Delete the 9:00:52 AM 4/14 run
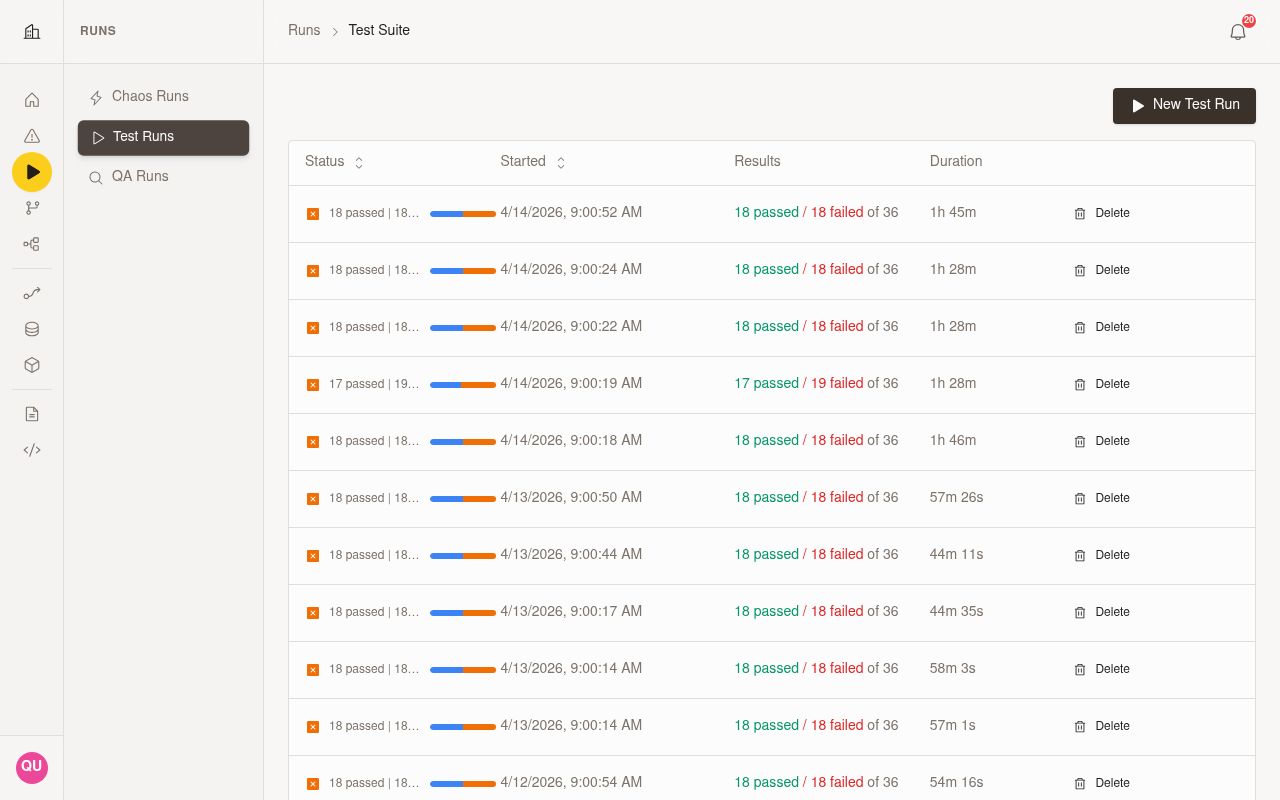The image size is (1280, 800). tap(1102, 213)
